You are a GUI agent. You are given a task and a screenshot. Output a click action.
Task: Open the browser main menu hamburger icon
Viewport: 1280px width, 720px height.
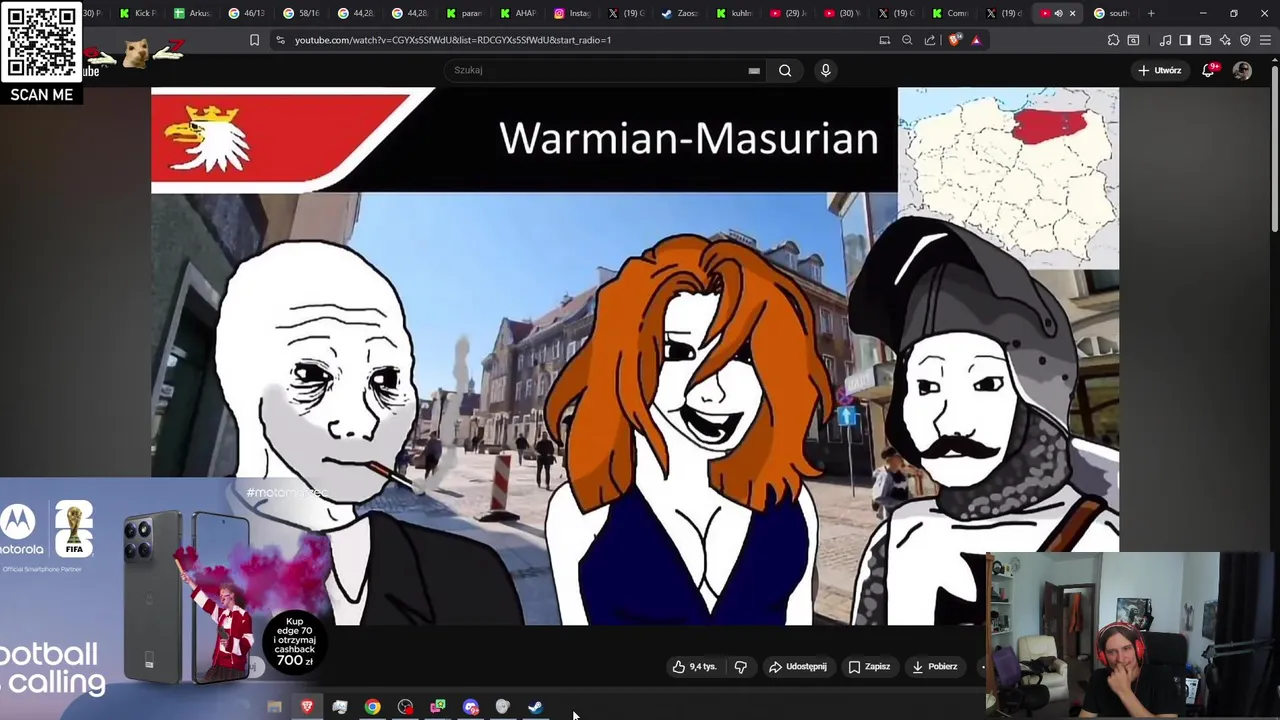1265,40
